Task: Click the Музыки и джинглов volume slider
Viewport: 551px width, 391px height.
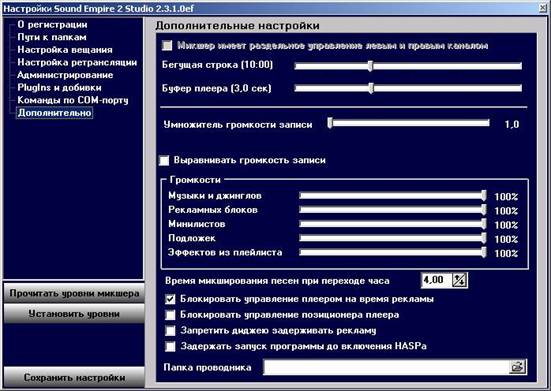Action: pos(393,196)
